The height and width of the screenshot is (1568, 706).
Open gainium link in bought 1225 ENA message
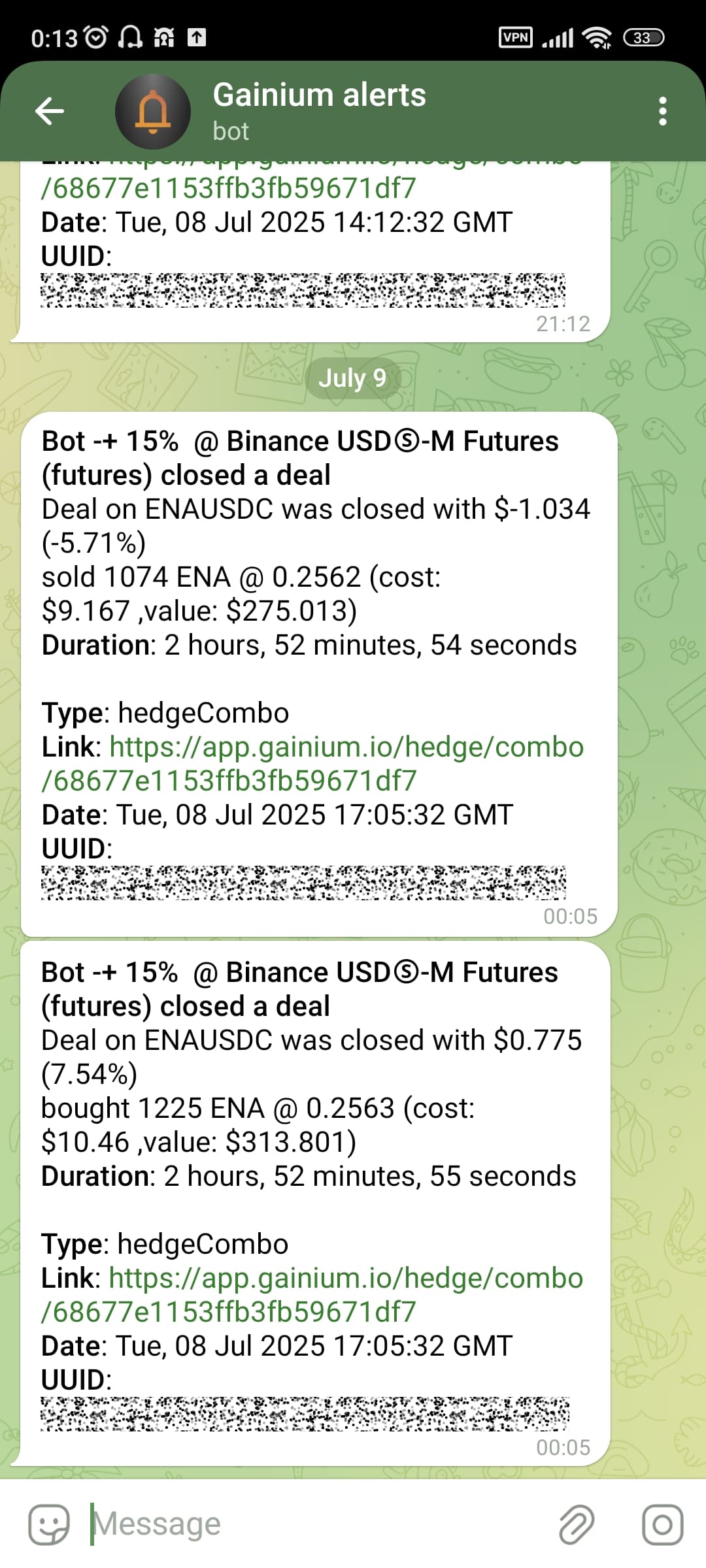[x=312, y=1295]
